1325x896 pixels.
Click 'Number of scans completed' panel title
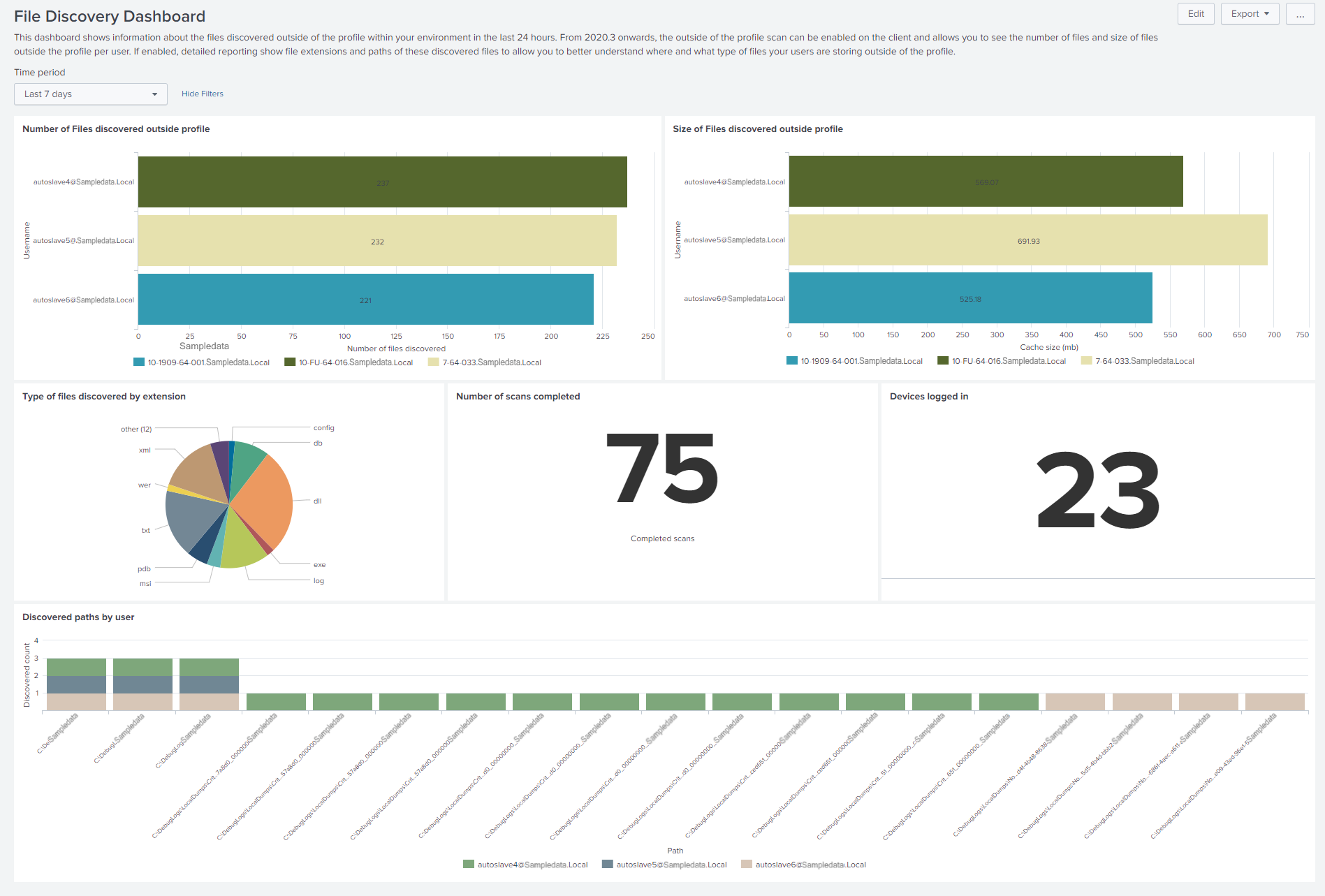click(x=518, y=397)
